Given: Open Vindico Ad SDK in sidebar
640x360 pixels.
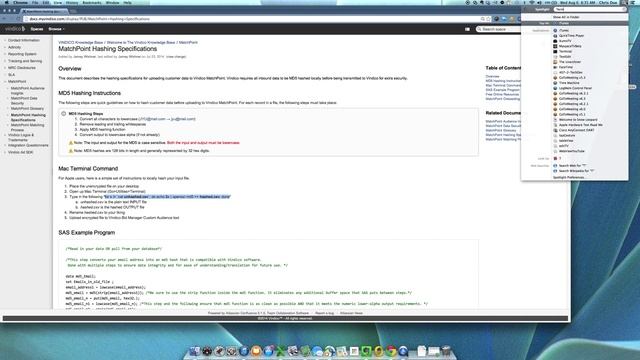Looking at the screenshot, I should 20,152.
